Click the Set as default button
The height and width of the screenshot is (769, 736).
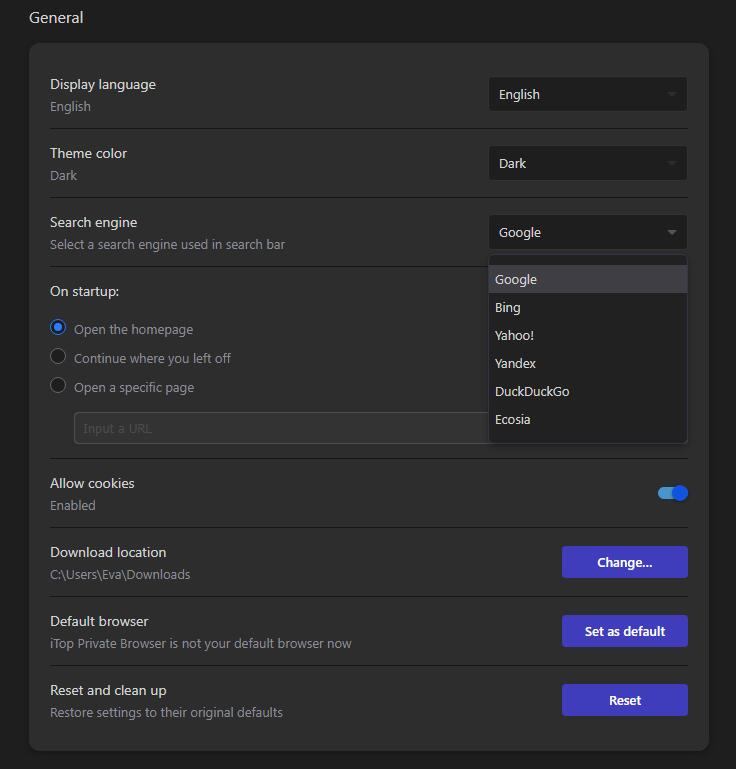point(624,631)
